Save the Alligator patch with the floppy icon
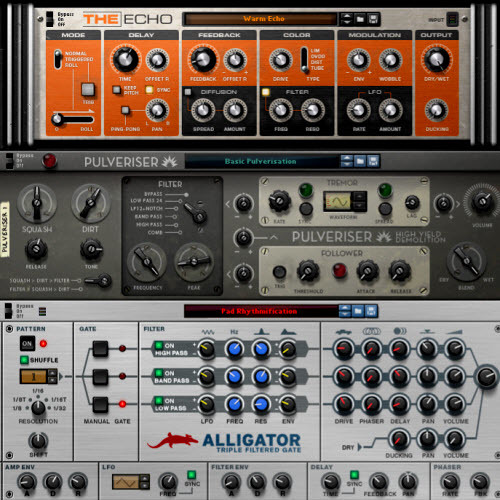This screenshot has width=500, height=500. (x=371, y=311)
